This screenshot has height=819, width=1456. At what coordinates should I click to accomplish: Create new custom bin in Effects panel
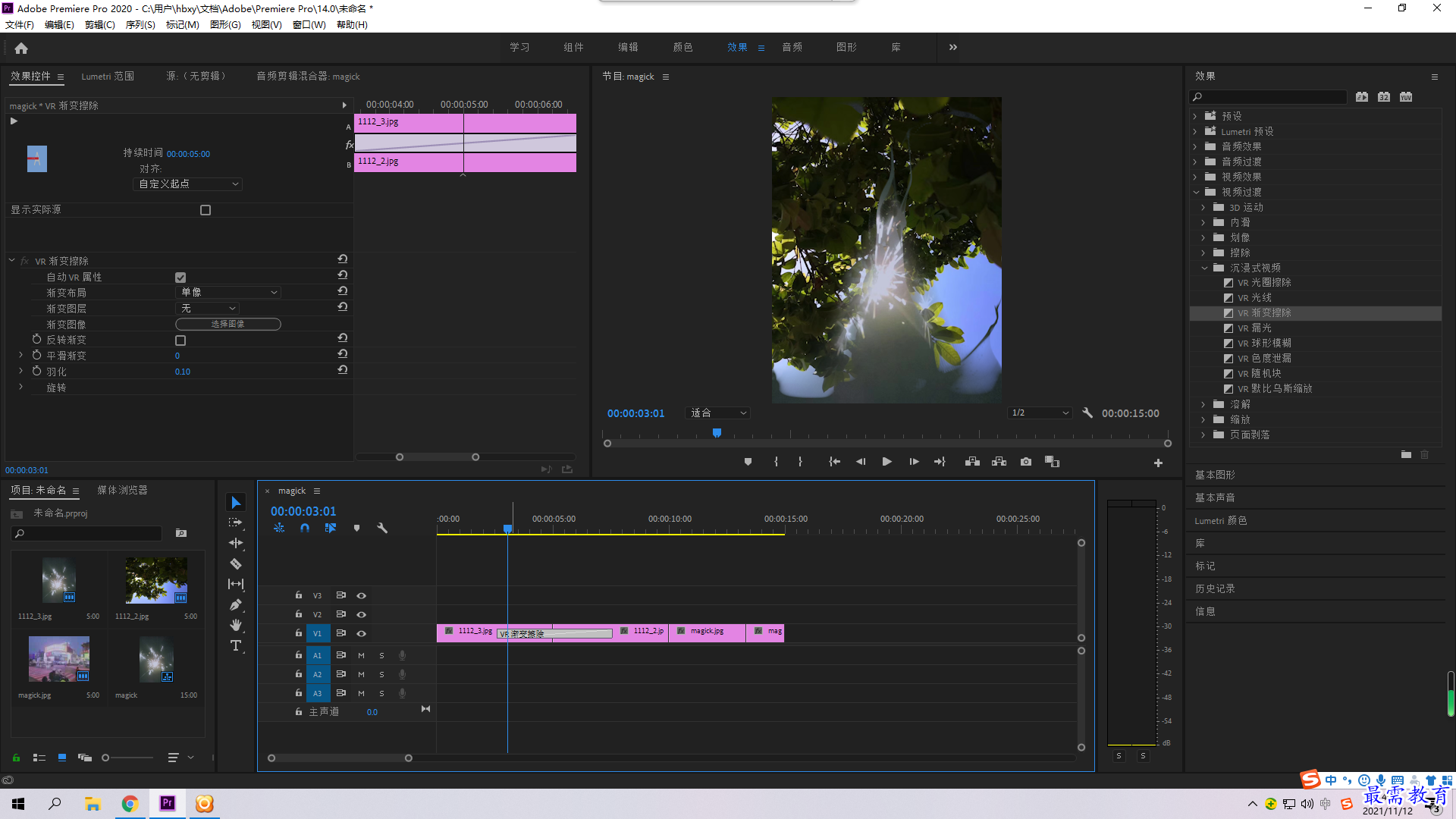[1406, 455]
